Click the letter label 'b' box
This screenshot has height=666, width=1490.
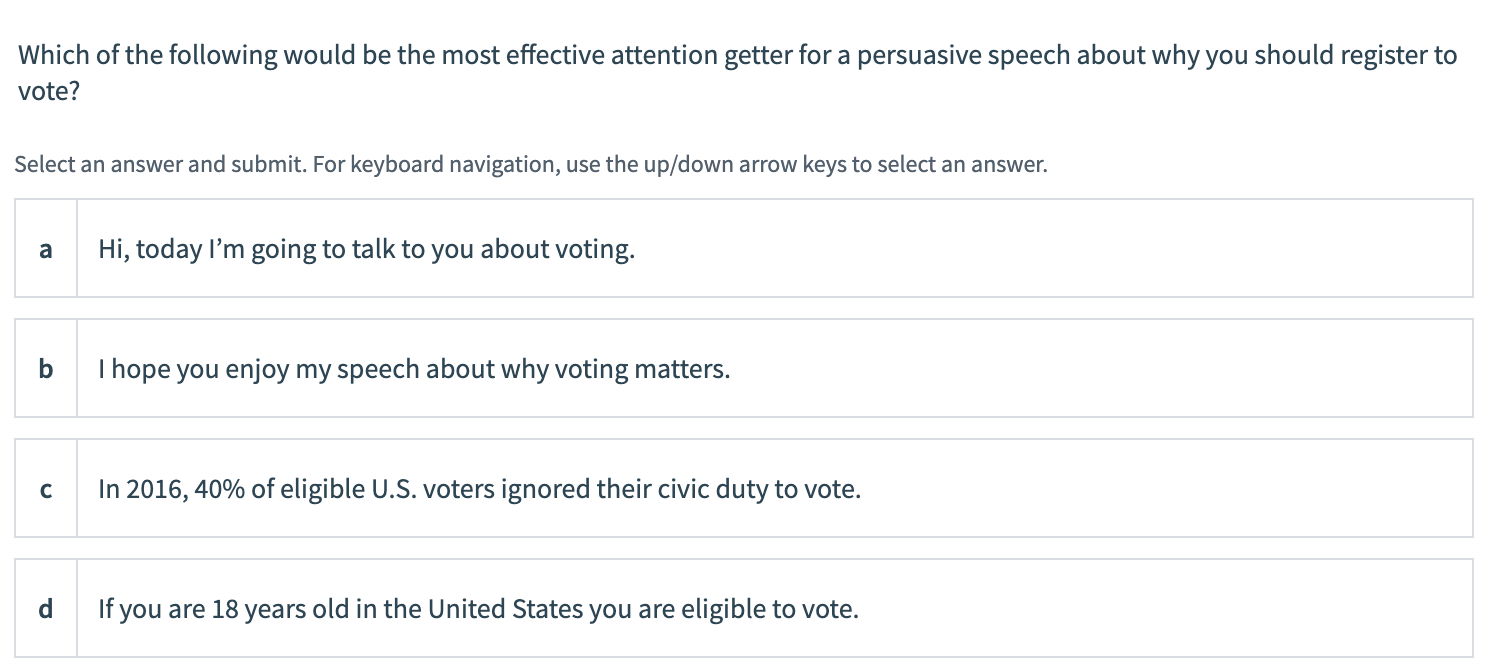(x=46, y=368)
